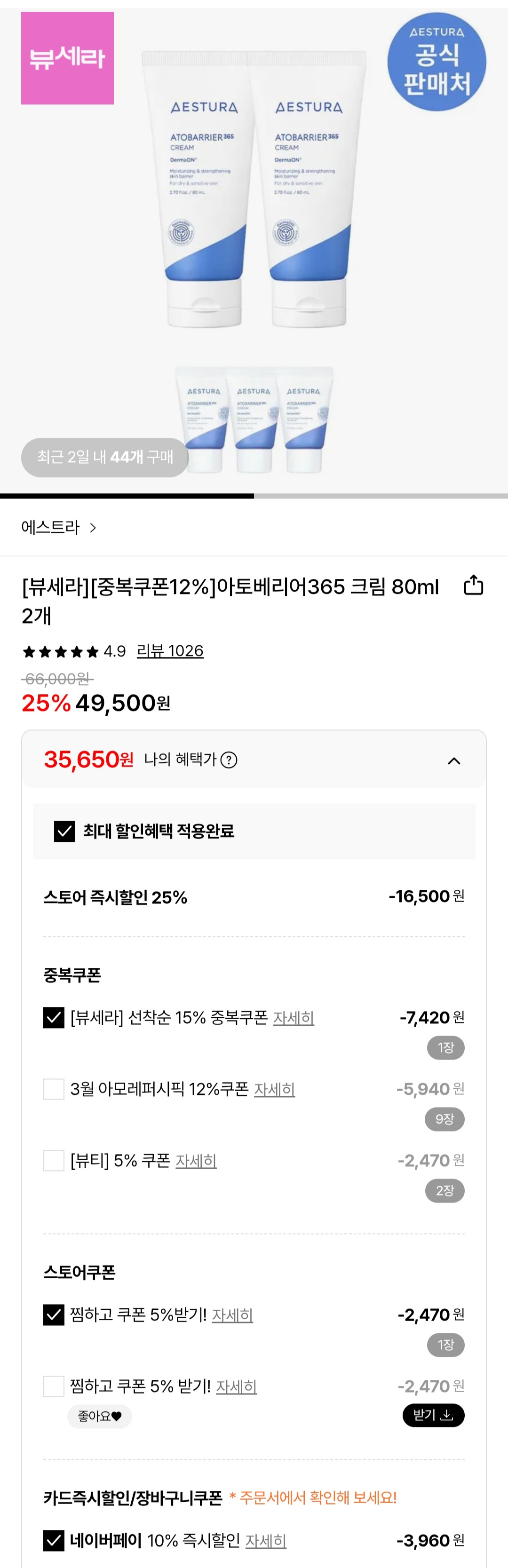This screenshot has height=1568, width=508.
Task: Uncheck 찜하고 쿠폰 5%받기 store coupon
Action: [54, 1315]
